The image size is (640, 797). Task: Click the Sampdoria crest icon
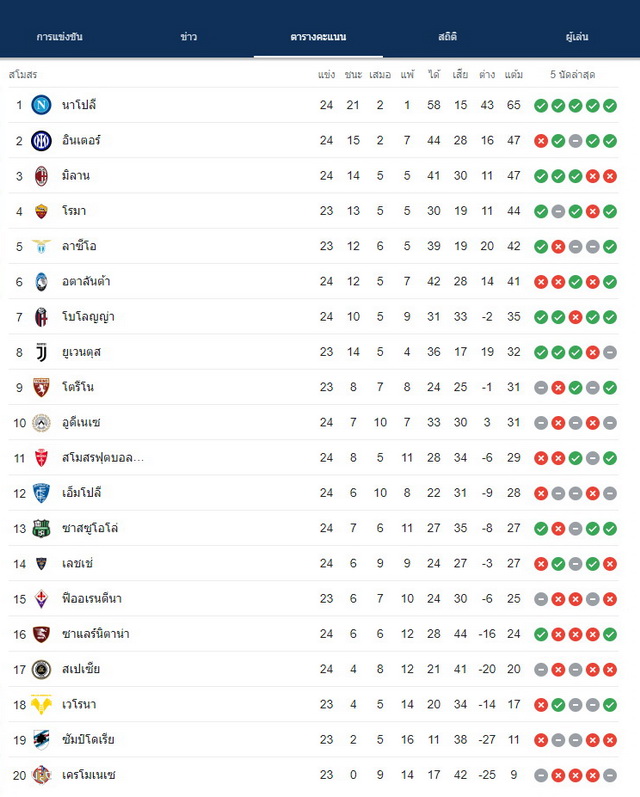41,740
